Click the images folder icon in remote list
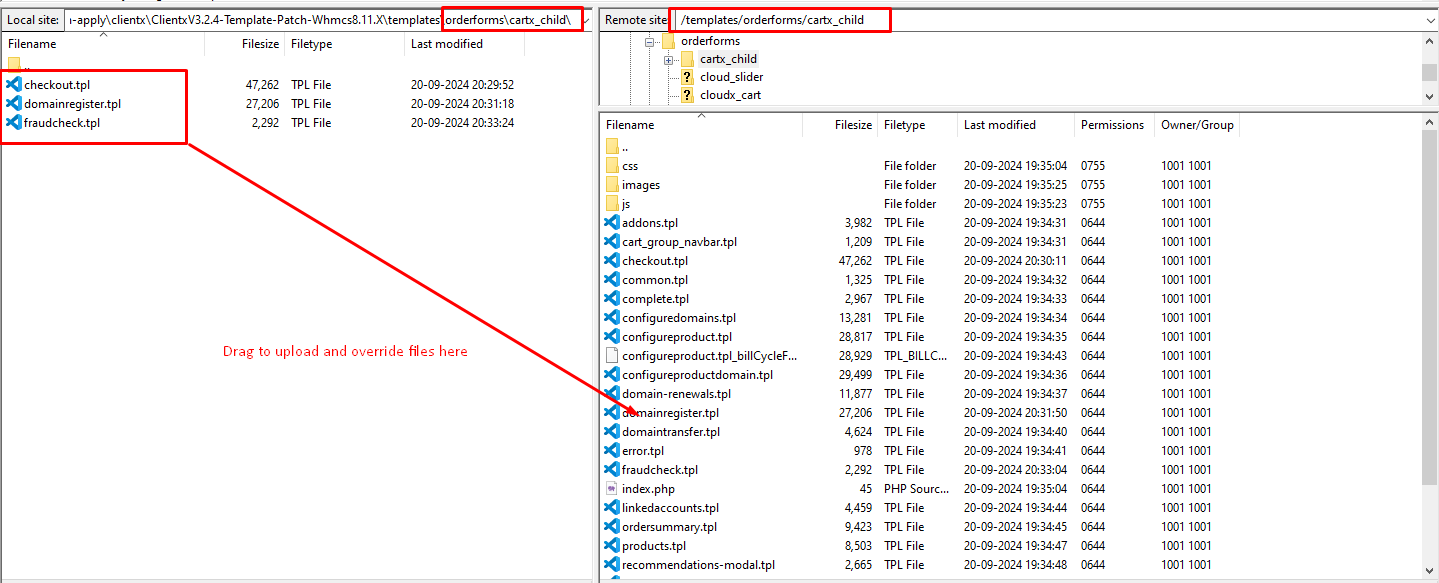1439x583 pixels. tap(612, 185)
